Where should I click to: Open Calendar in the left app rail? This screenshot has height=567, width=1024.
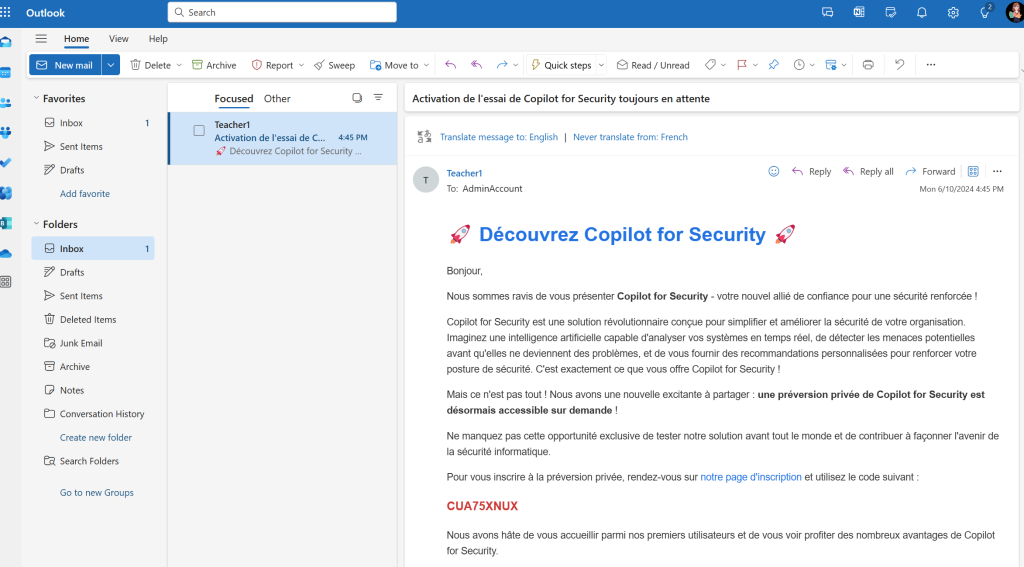tap(6, 73)
